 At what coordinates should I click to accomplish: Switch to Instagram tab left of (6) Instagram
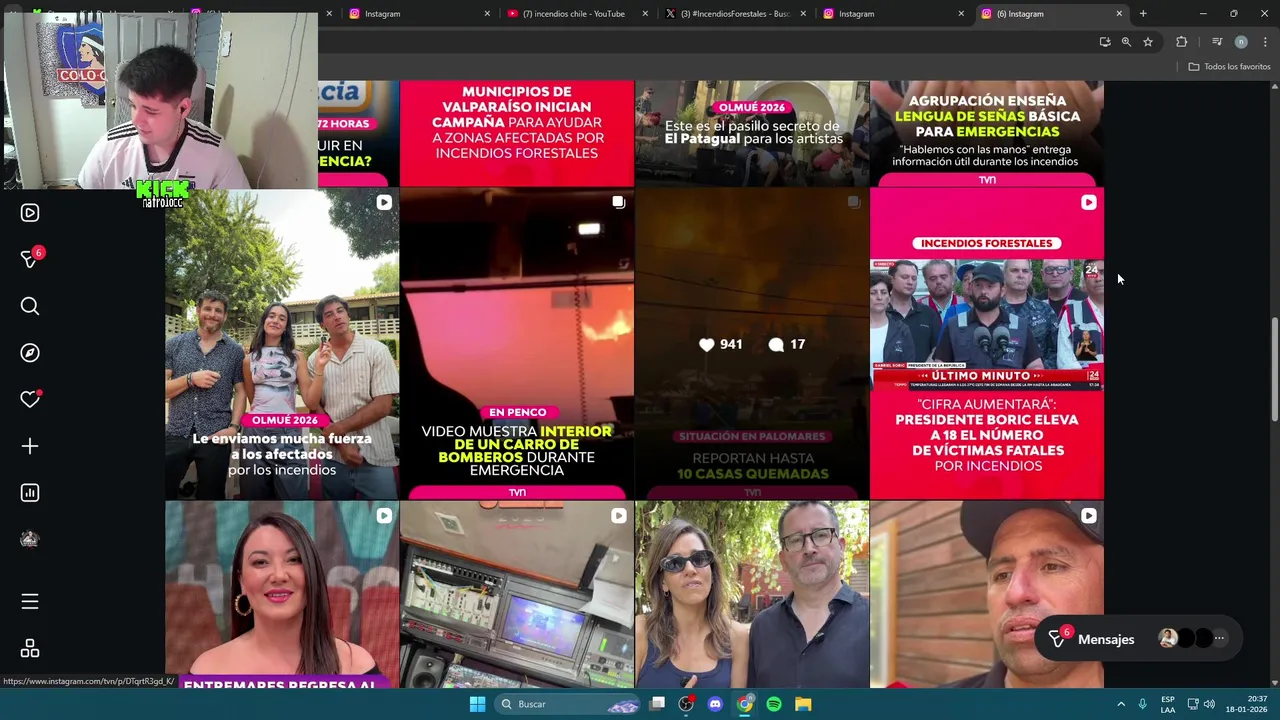pyautogui.click(x=893, y=14)
